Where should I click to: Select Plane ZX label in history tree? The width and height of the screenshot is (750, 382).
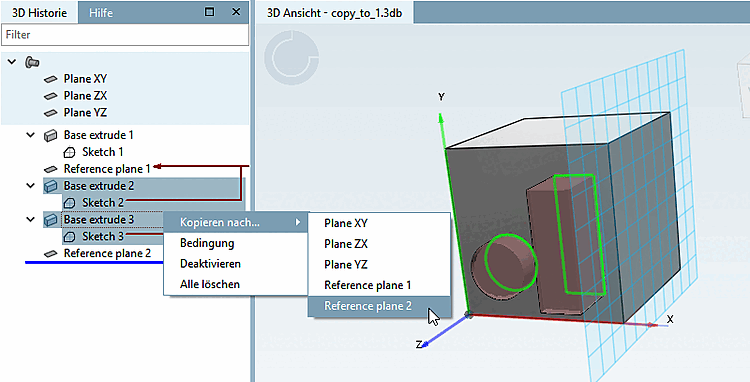85,96
